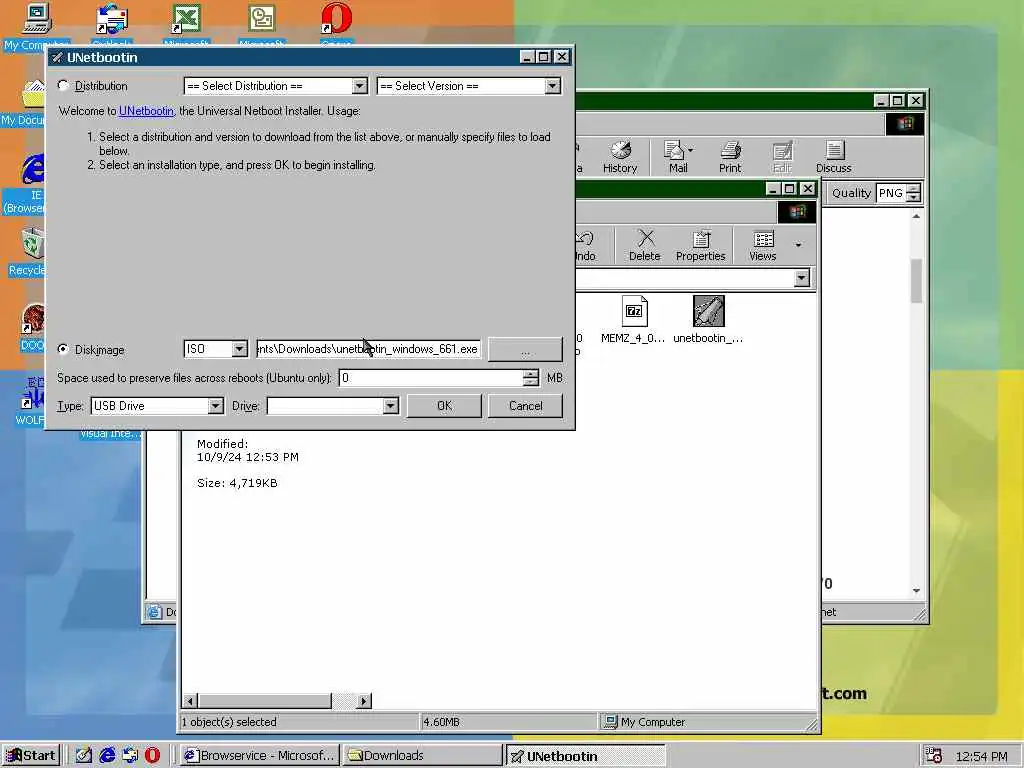This screenshot has width=1024, height=768.
Task: Click 'Size: 4,719KB' text in Downloads
Action: (237, 483)
